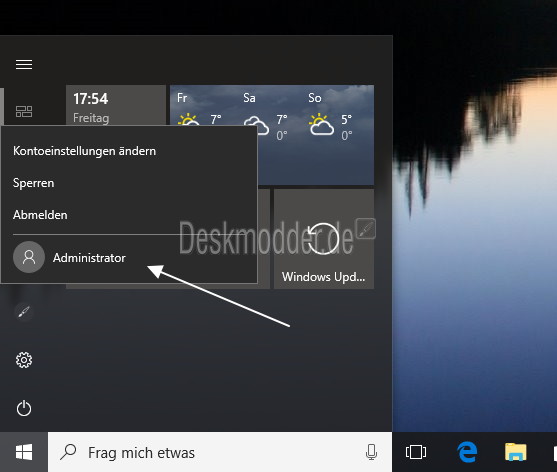
Task: Click the Administrator user avatar
Action: click(x=29, y=257)
